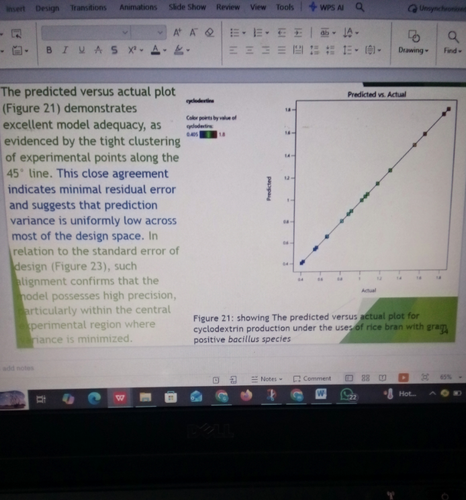Switch to normal view icon in status bar

tap(349, 378)
